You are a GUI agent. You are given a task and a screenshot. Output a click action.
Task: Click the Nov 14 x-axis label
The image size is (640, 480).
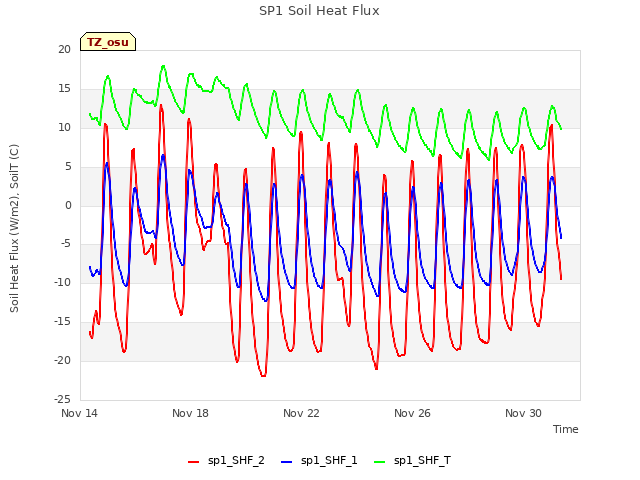pyautogui.click(x=79, y=413)
